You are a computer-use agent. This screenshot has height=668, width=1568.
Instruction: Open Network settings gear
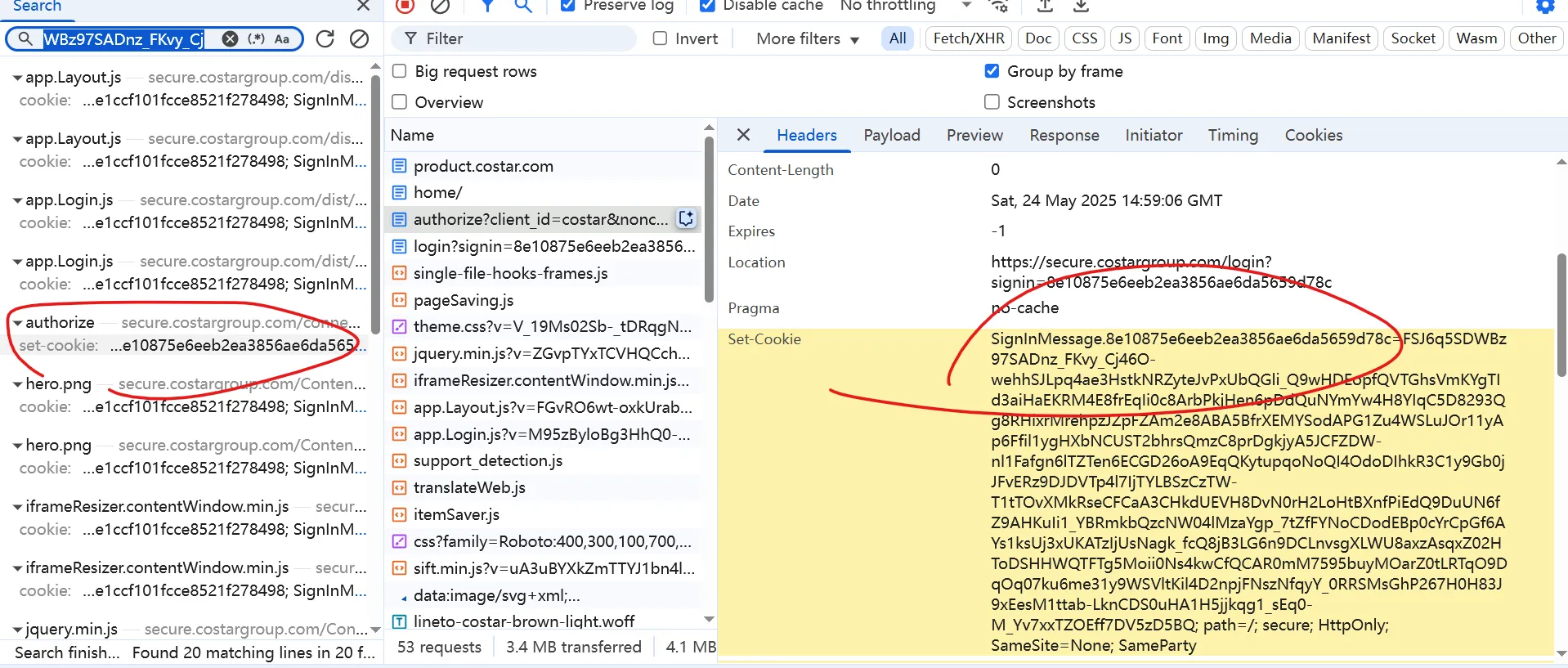pyautogui.click(x=1545, y=6)
